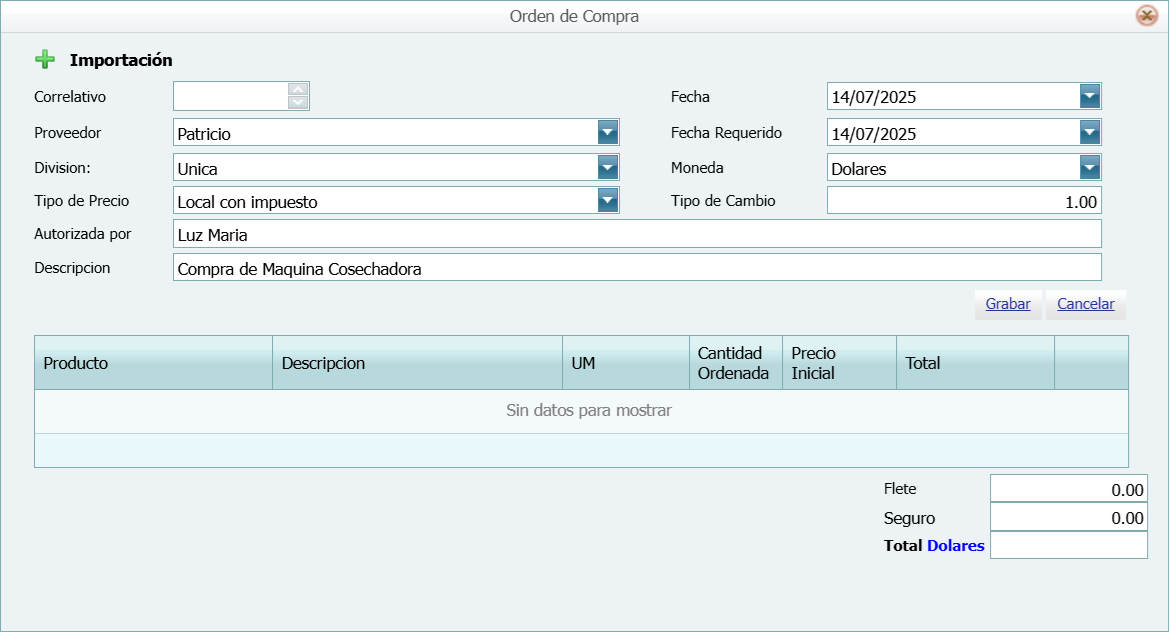Click the blue Dolares link next to Total
The width and height of the screenshot is (1169, 632).
point(955,545)
